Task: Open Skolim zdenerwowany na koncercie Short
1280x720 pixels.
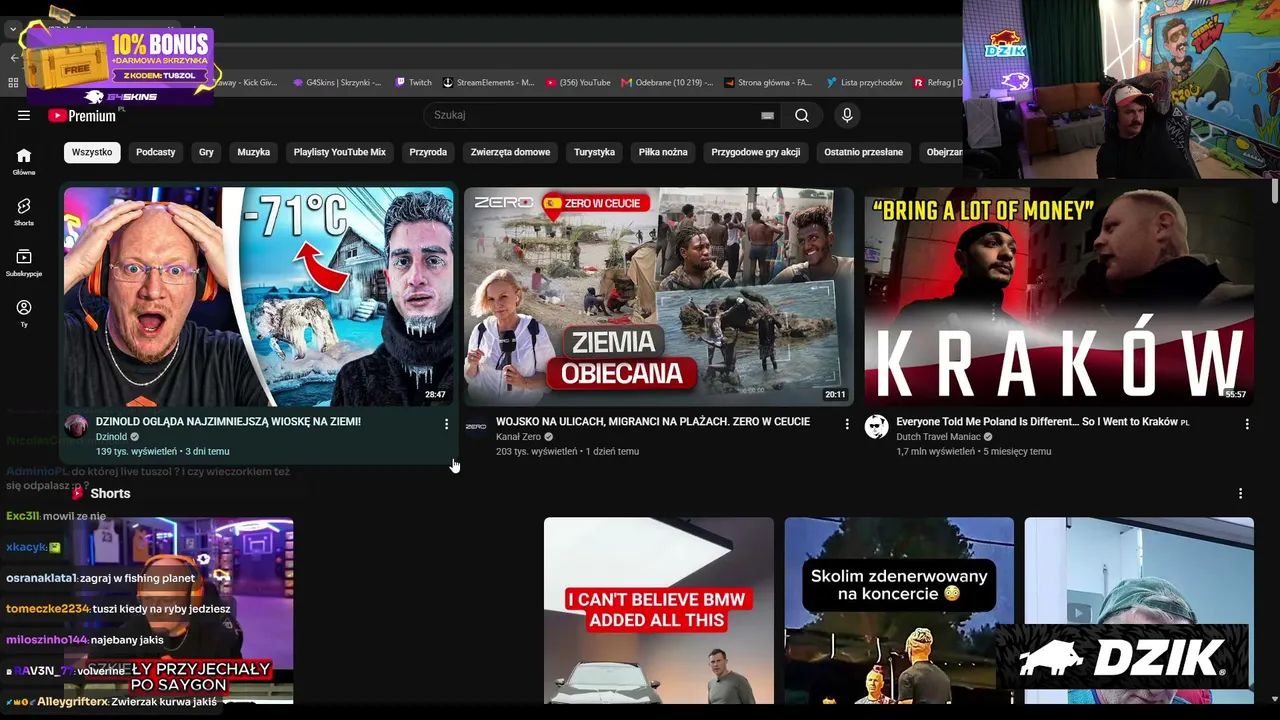Action: (899, 610)
